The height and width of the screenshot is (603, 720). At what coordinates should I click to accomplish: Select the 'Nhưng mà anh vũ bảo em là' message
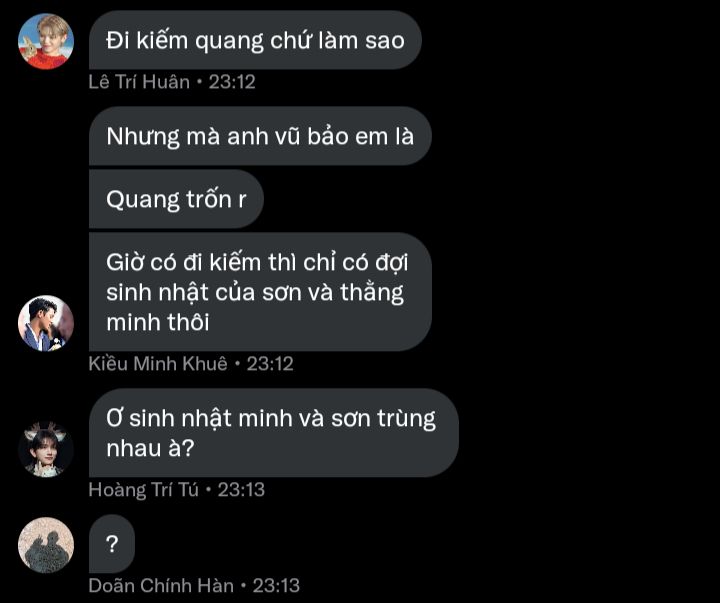pyautogui.click(x=260, y=136)
